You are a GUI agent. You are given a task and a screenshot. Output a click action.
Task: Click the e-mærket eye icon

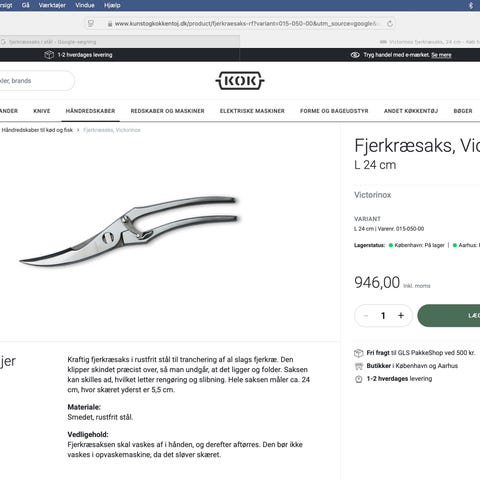coord(355,55)
